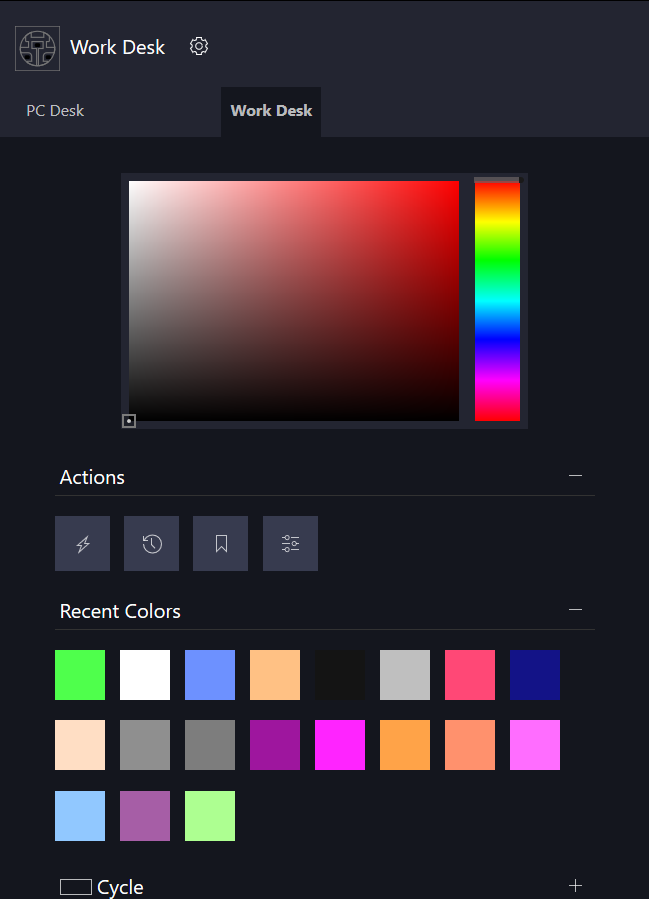Collapse the Recent Colors section
This screenshot has height=899, width=649.
coord(576,609)
